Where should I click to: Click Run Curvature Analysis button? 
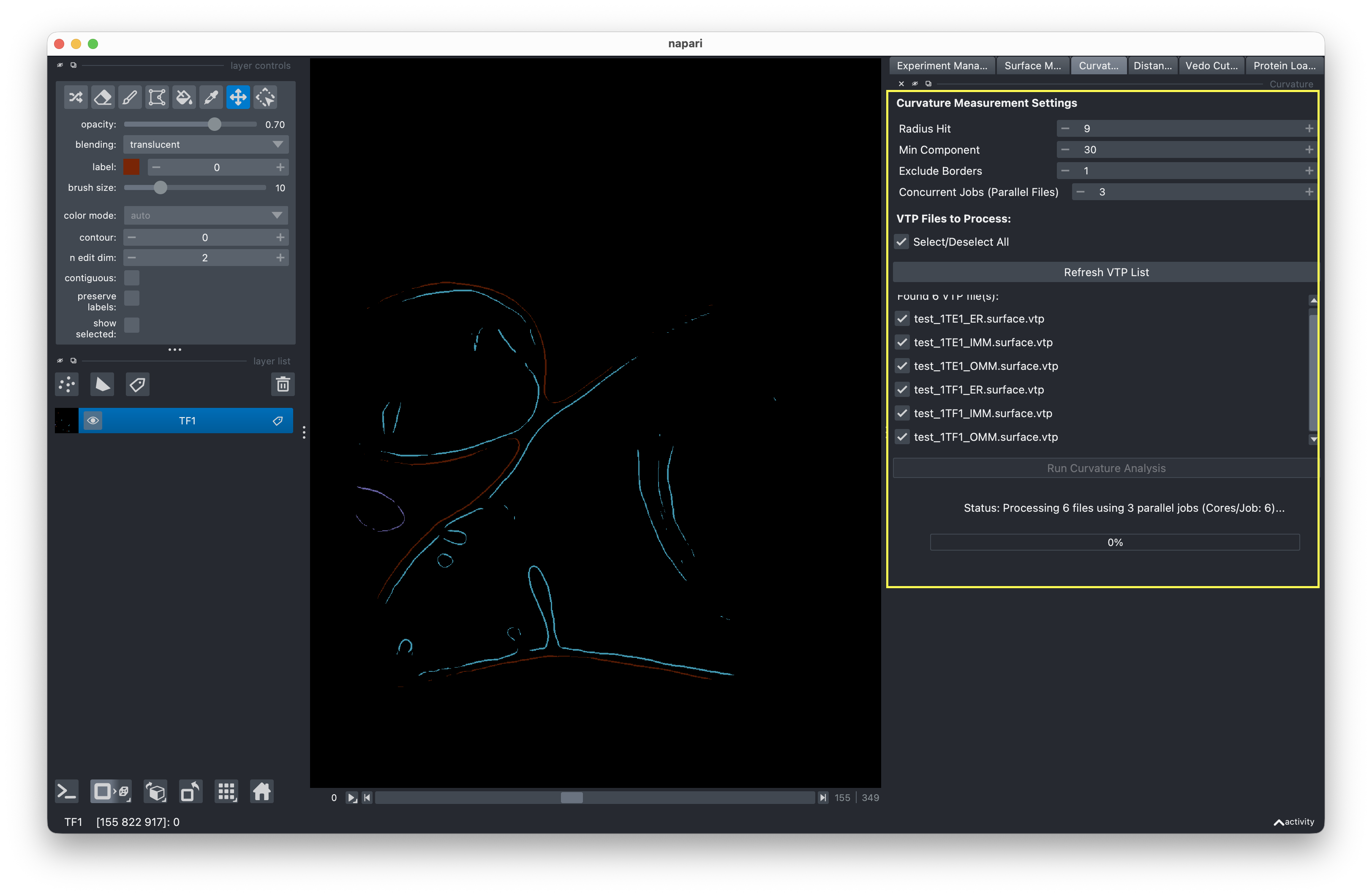(x=1106, y=468)
